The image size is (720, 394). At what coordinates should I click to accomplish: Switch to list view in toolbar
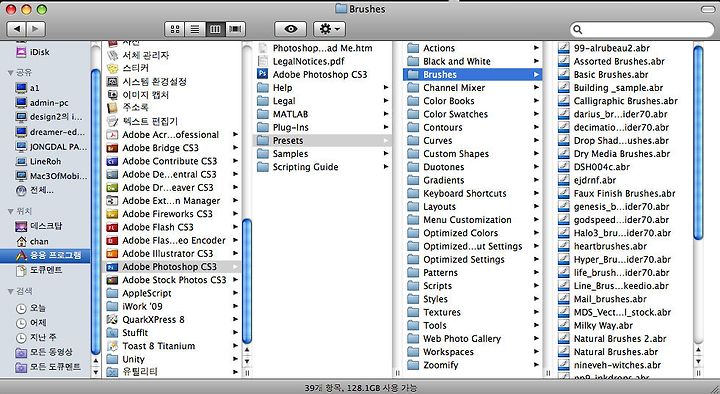[x=195, y=29]
